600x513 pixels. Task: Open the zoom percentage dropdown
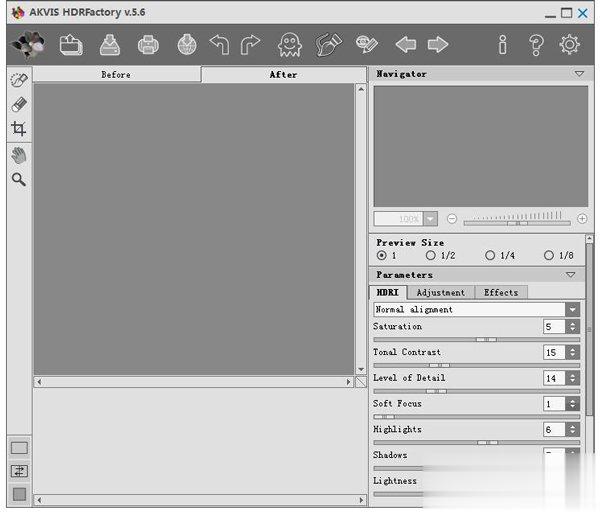click(x=430, y=219)
